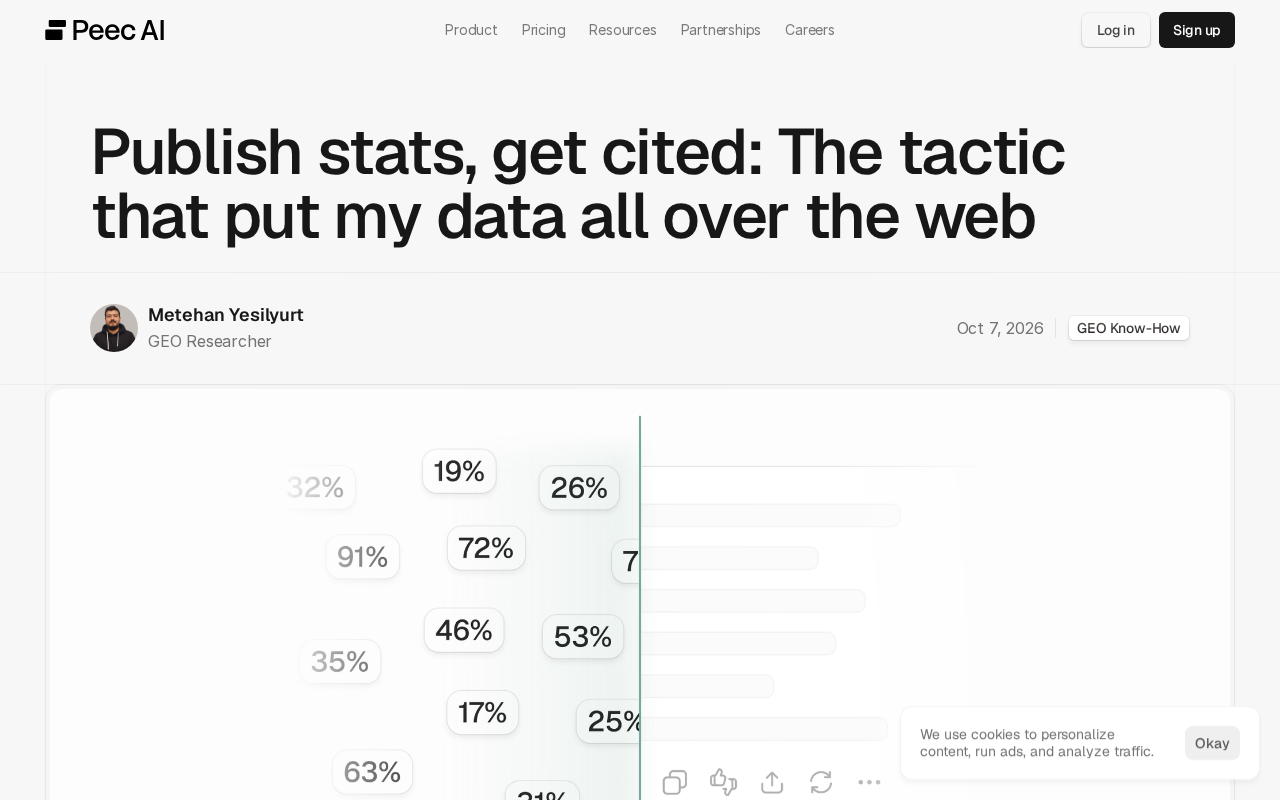Open the Partnerships menu item

pos(720,30)
